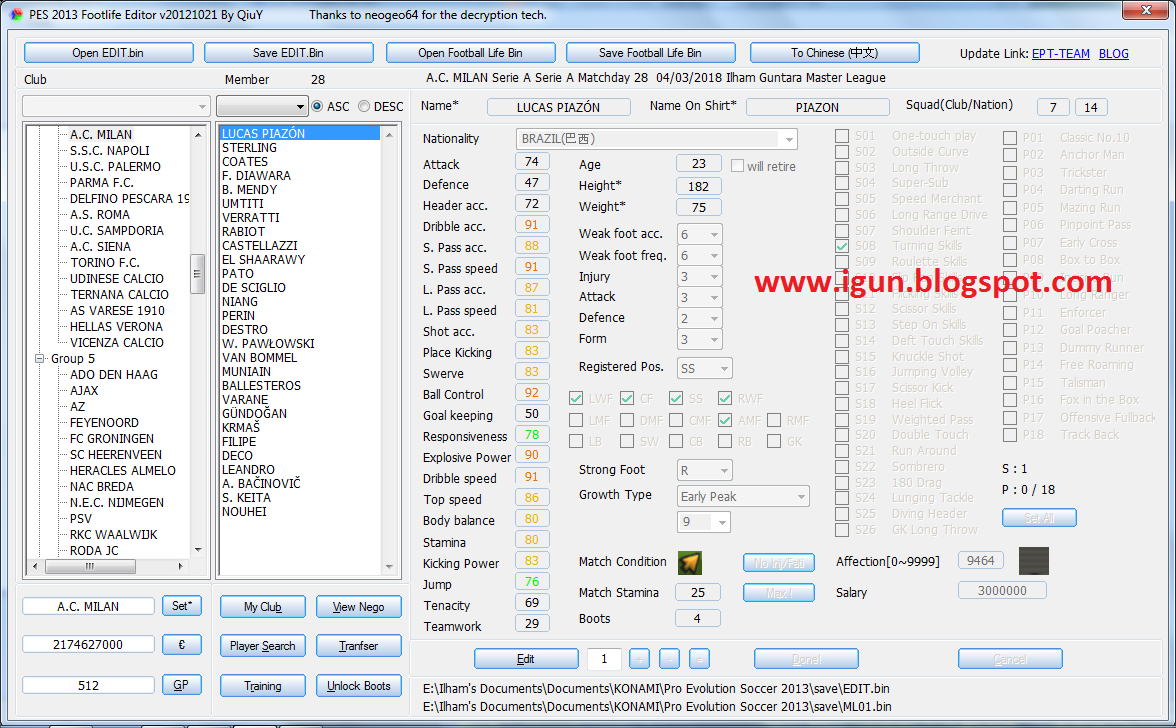This screenshot has width=1176, height=728.
Task: Click the plus button next to Edit
Action: click(x=639, y=659)
